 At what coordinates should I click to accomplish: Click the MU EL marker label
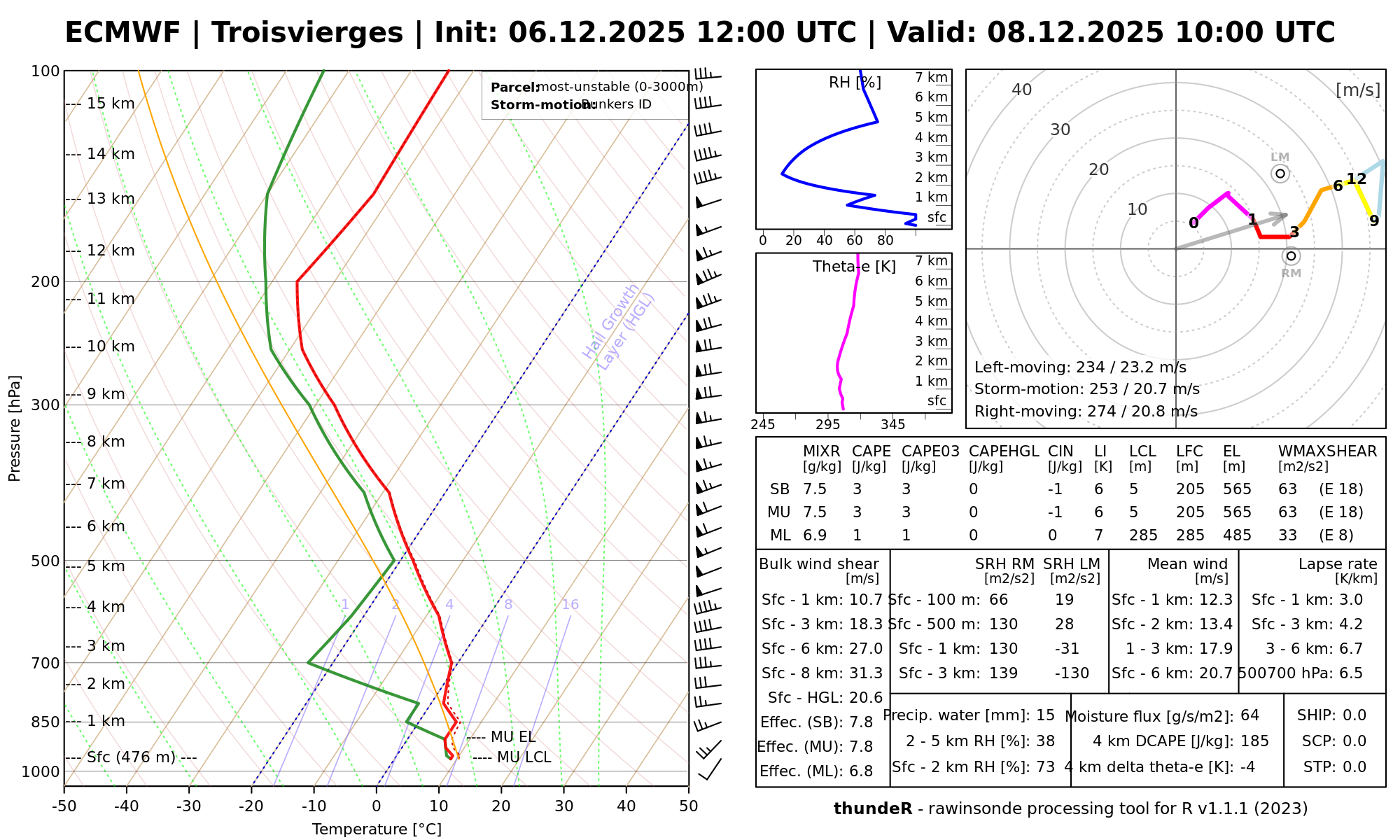pyautogui.click(x=513, y=737)
